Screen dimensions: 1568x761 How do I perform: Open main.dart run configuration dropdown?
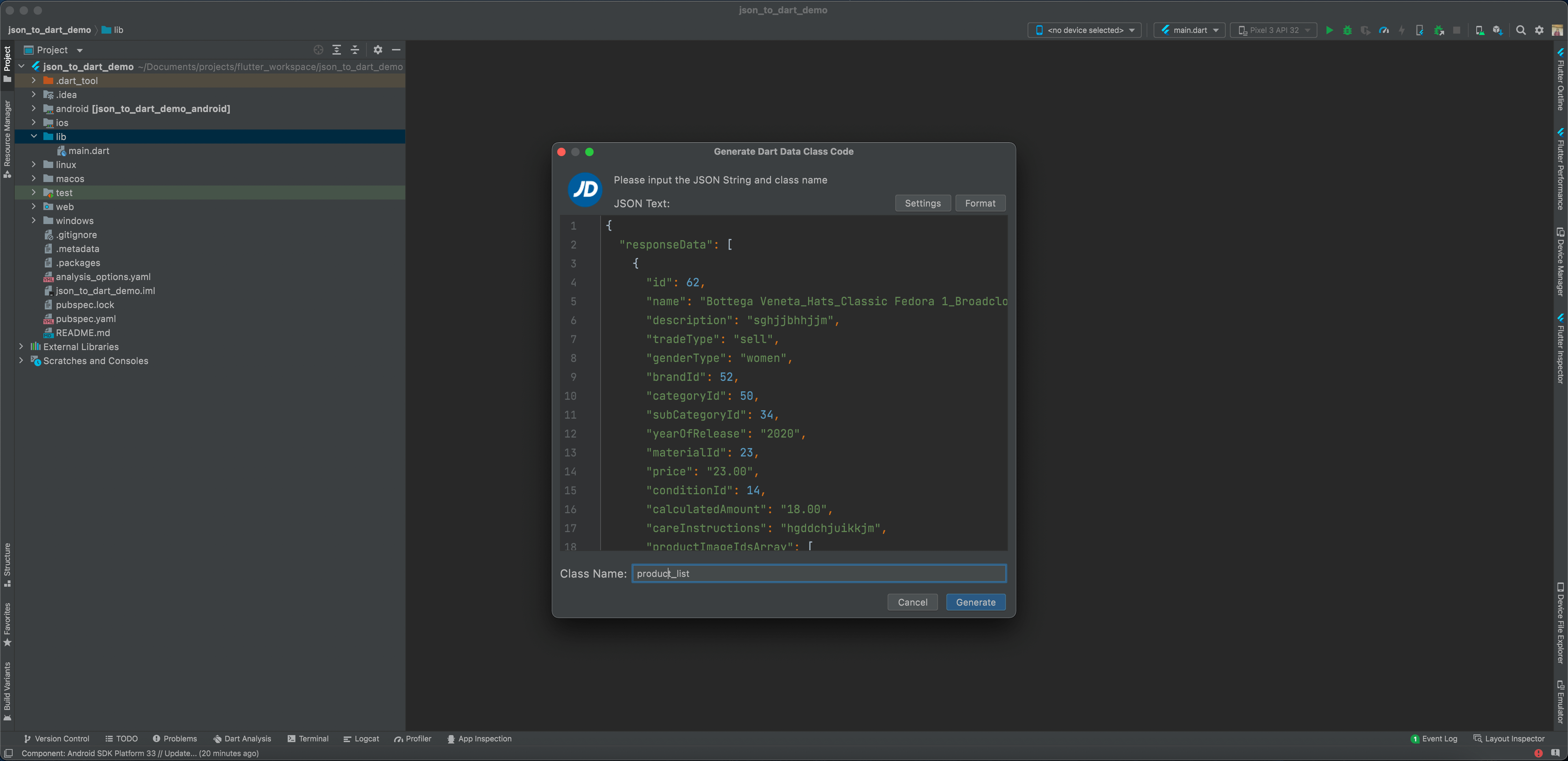[x=1189, y=30]
